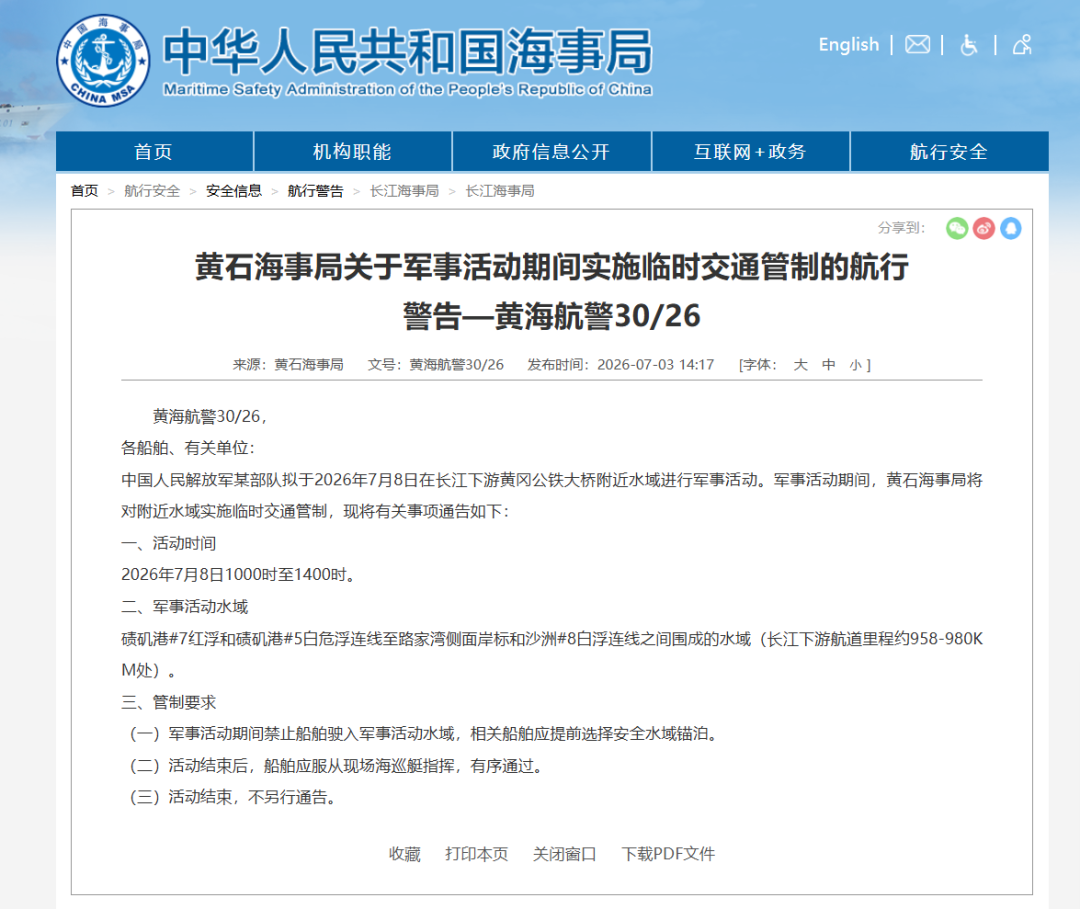Image resolution: width=1080 pixels, height=909 pixels.
Task: Click requirement (二) 活动结束后
Action: pyautogui.click(x=336, y=766)
